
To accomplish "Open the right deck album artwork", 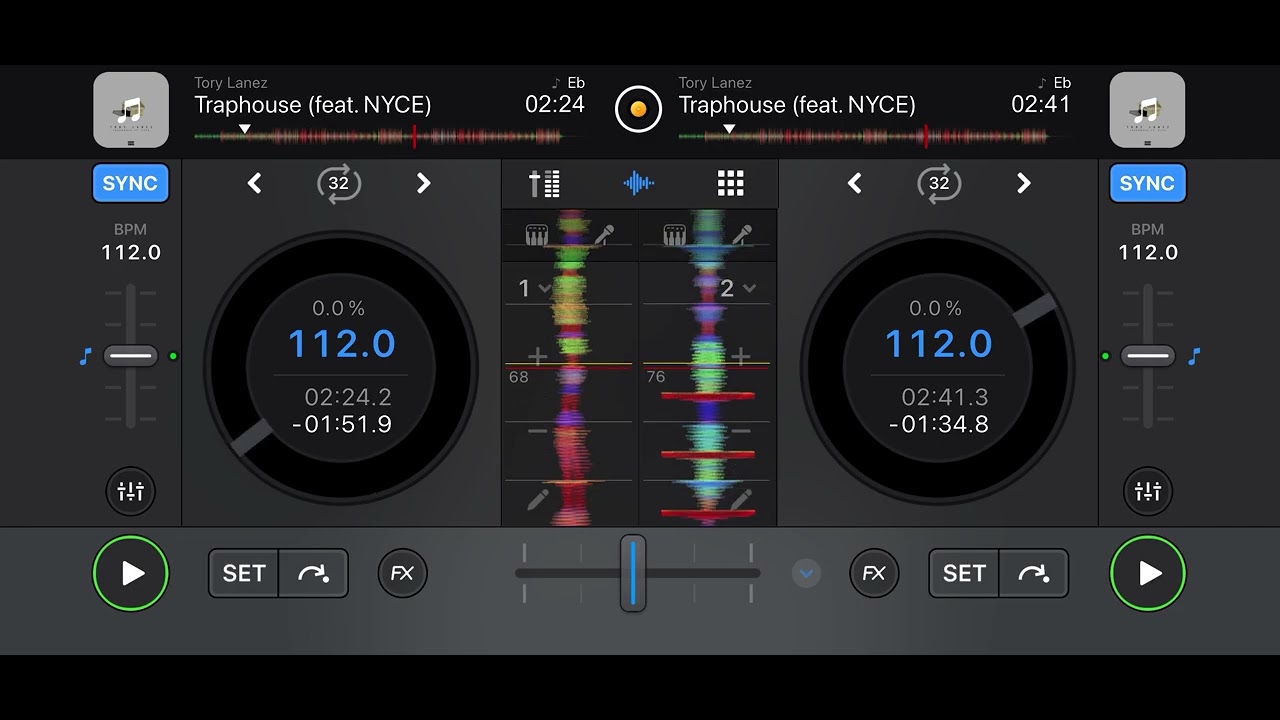I will 1147,110.
